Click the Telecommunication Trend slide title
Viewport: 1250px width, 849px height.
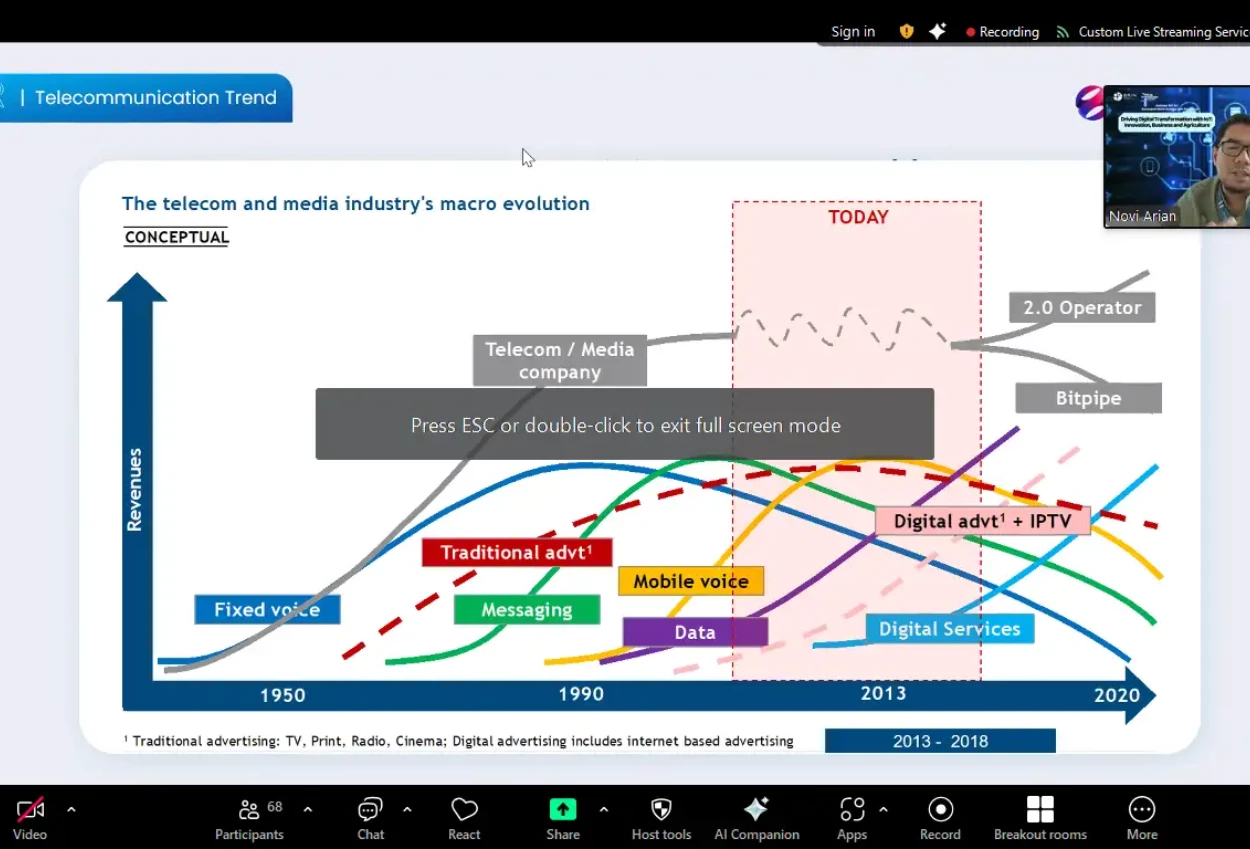(x=155, y=98)
